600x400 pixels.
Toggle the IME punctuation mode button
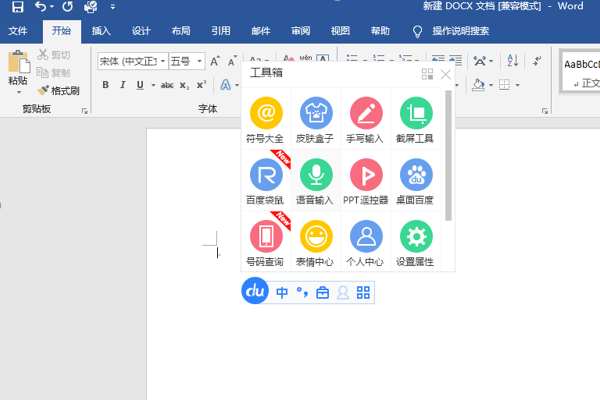point(302,293)
